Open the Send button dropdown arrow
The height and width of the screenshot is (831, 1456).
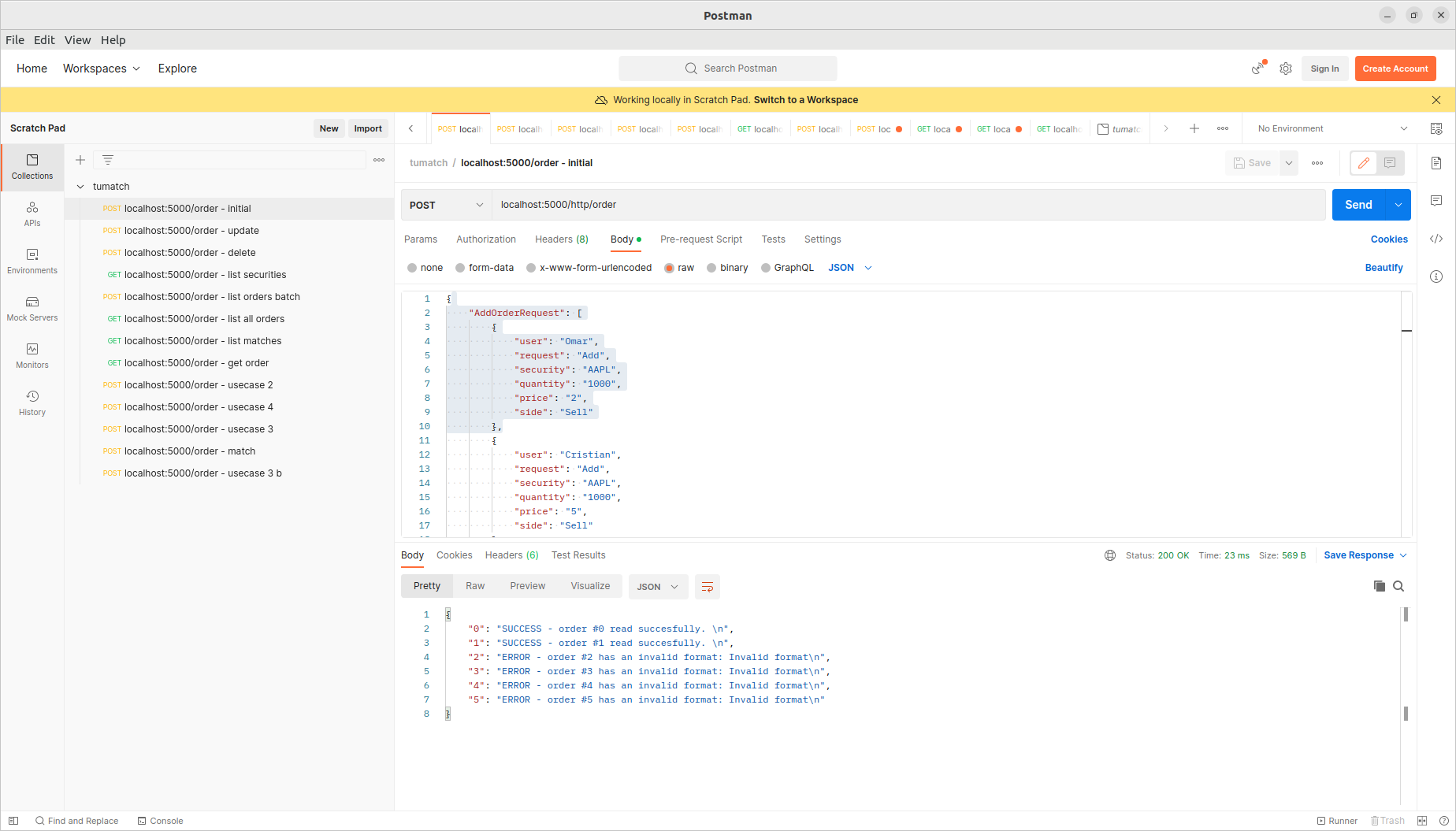point(1398,205)
